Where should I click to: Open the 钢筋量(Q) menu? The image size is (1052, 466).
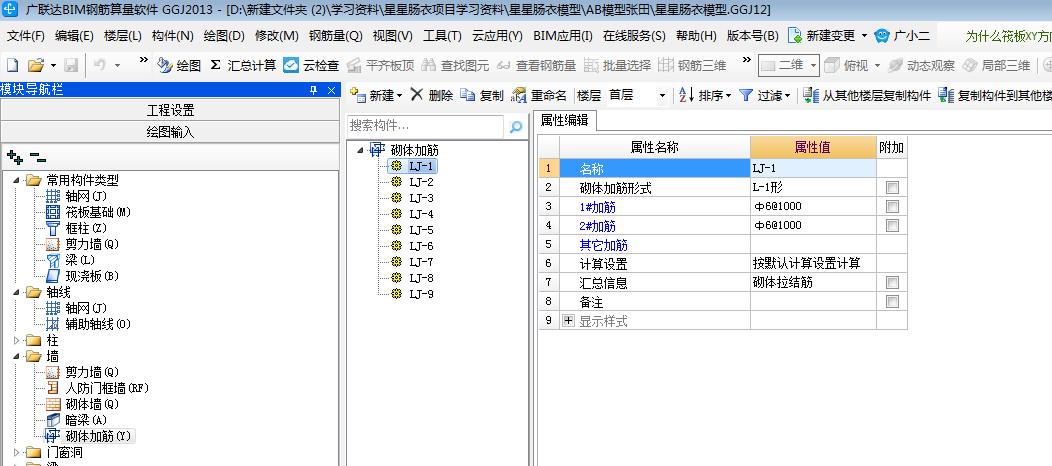click(x=335, y=36)
